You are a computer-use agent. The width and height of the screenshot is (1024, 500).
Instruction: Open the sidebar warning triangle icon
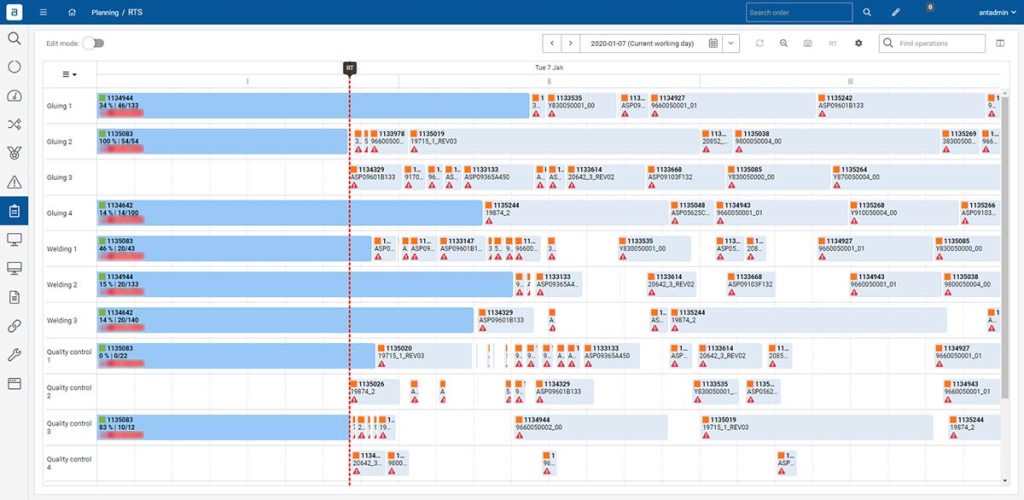14,182
